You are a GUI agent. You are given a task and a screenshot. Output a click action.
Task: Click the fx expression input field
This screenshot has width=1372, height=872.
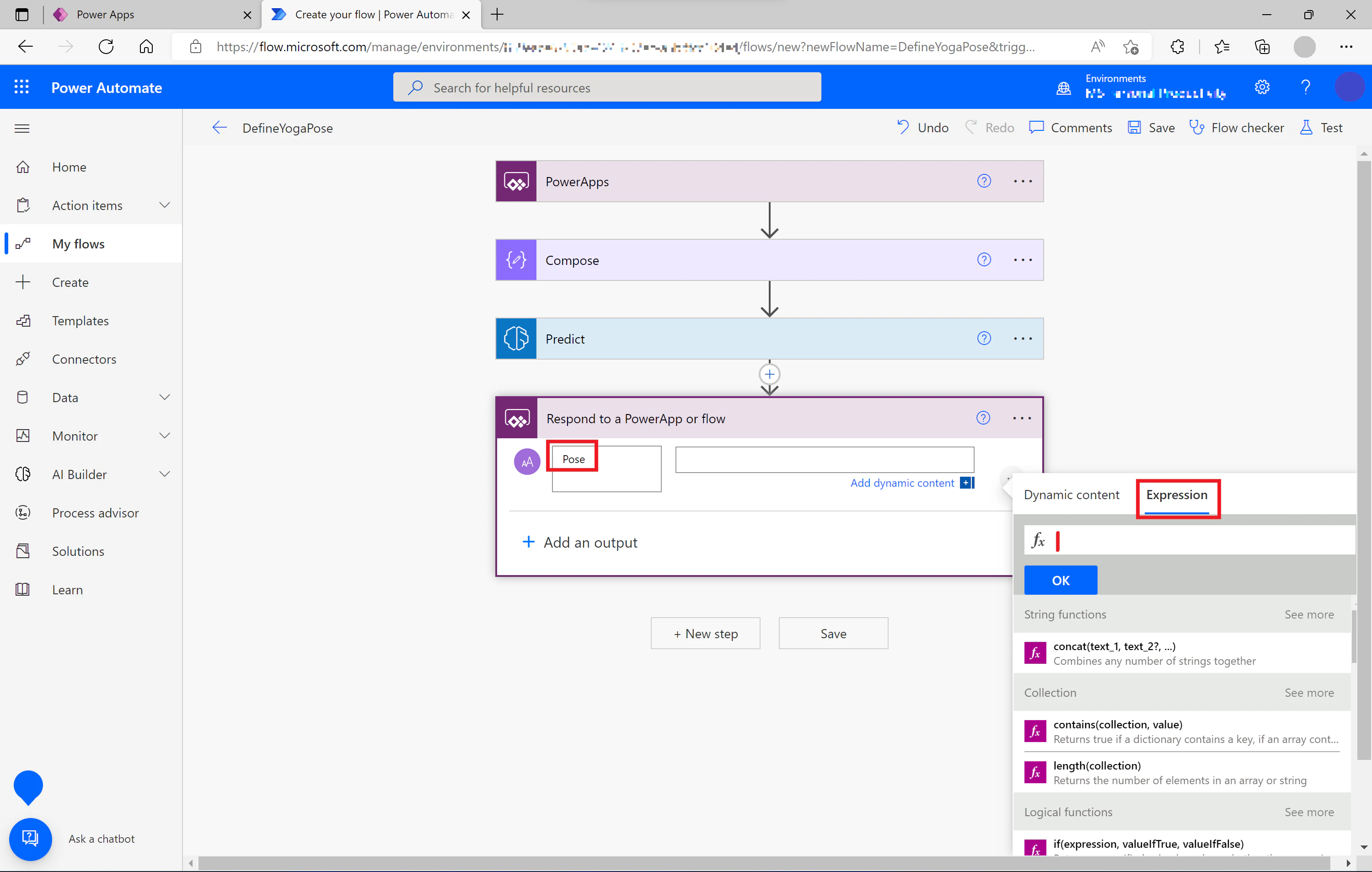click(x=1189, y=540)
